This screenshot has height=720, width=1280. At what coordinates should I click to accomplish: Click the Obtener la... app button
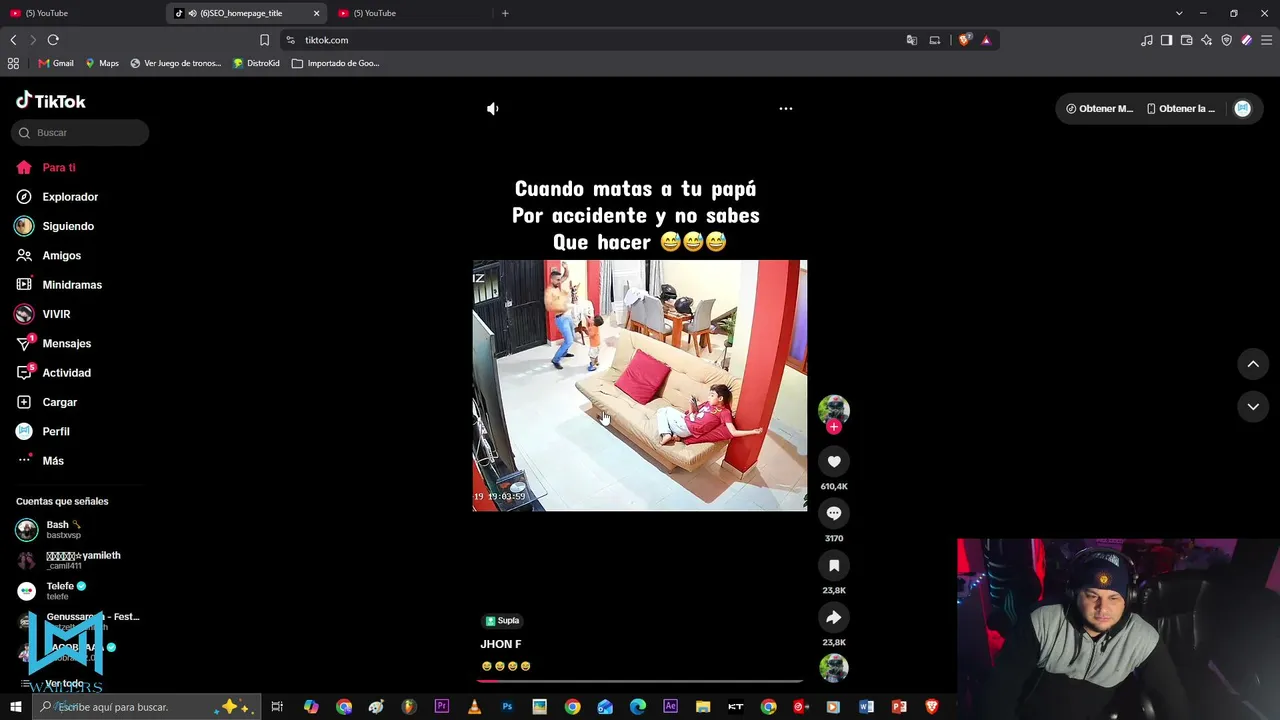(1181, 109)
